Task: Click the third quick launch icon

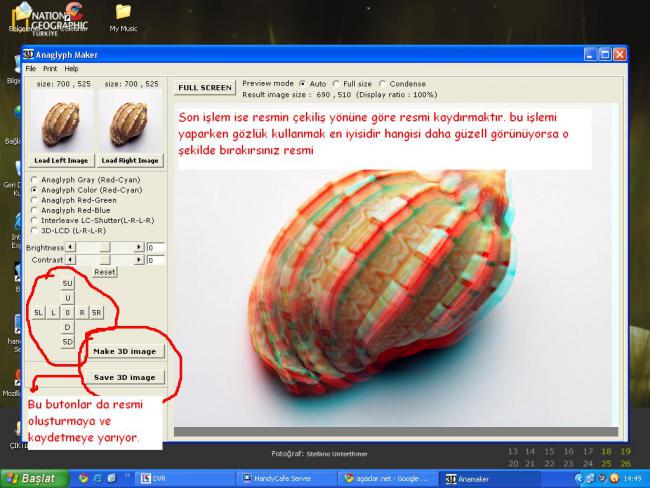Action: tap(112, 478)
